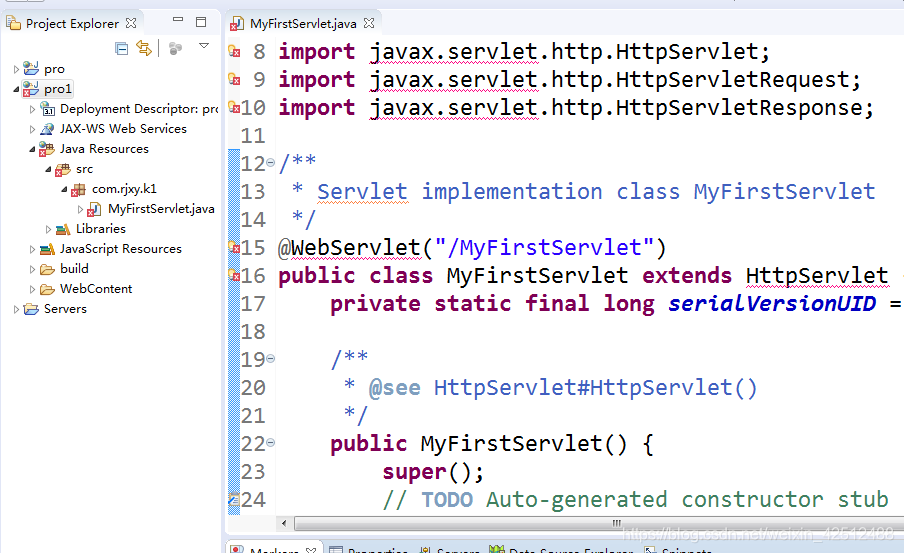
Task: Select Java Resources in tree
Action: (x=104, y=149)
